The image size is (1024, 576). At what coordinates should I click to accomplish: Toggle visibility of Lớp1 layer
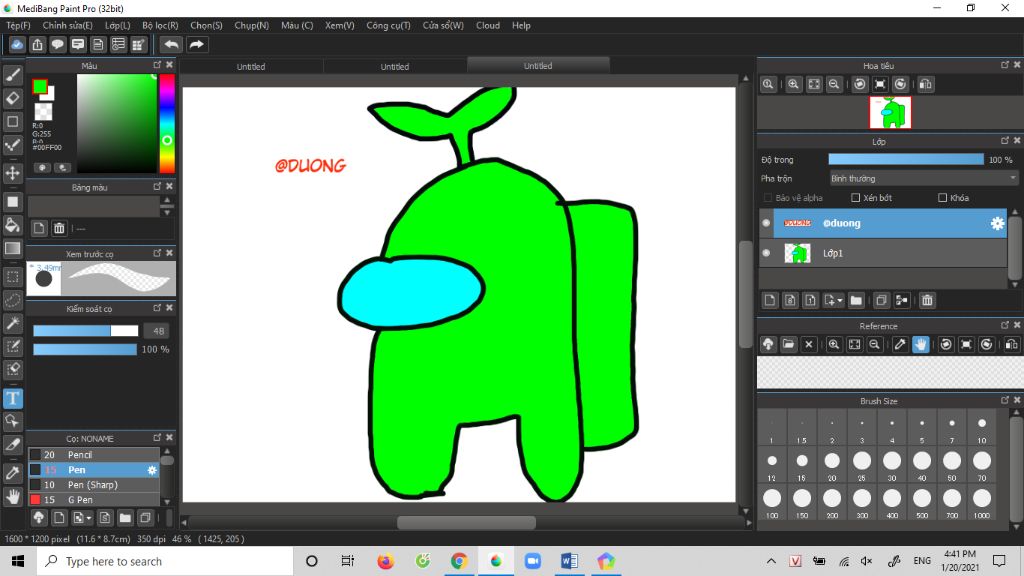[x=767, y=253]
